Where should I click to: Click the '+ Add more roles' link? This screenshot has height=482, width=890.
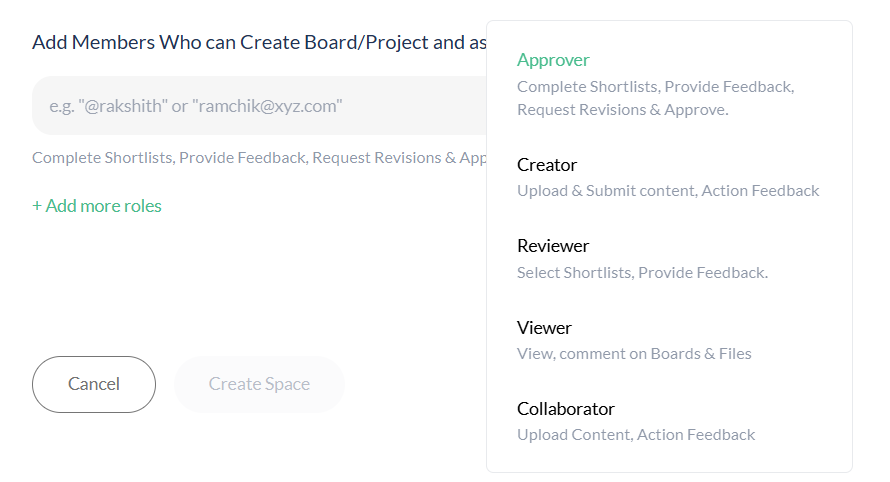coord(97,206)
